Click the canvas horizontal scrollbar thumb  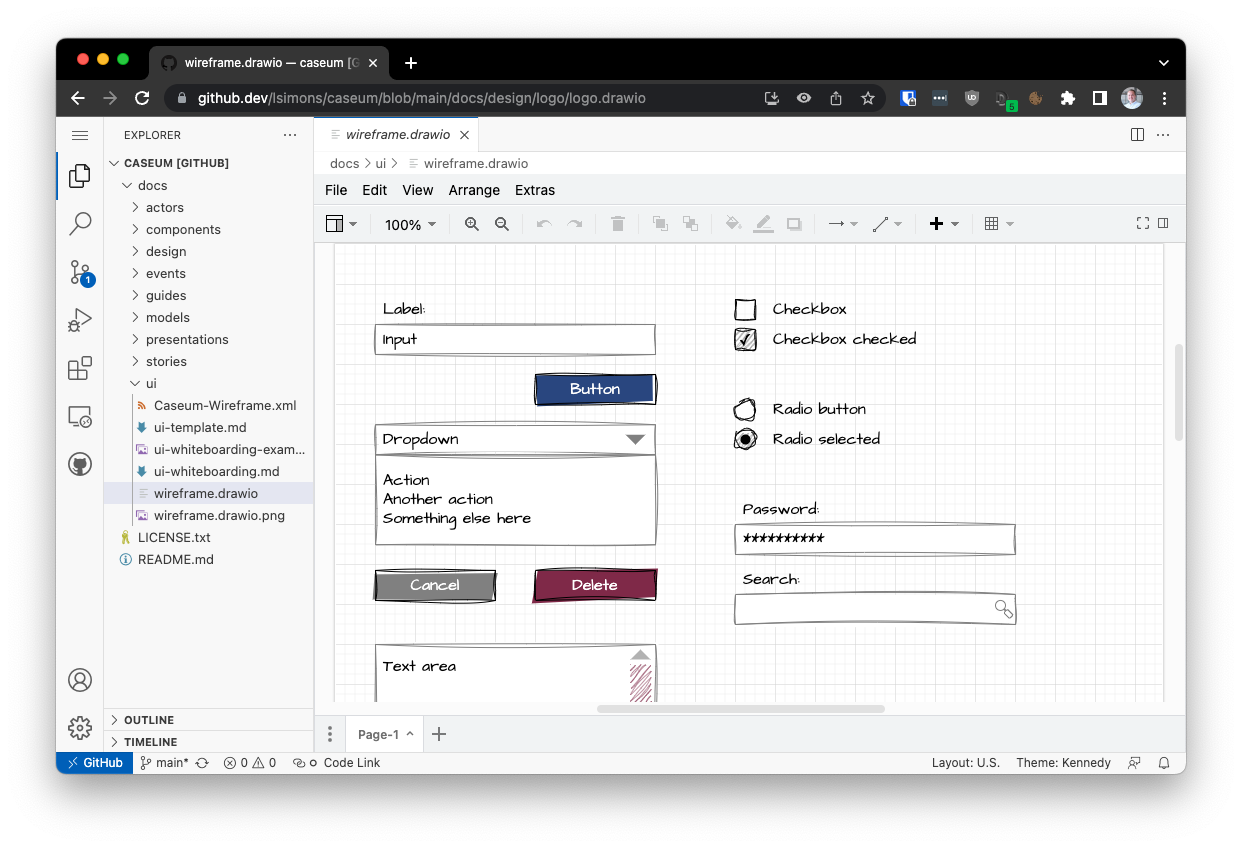pyautogui.click(x=741, y=709)
